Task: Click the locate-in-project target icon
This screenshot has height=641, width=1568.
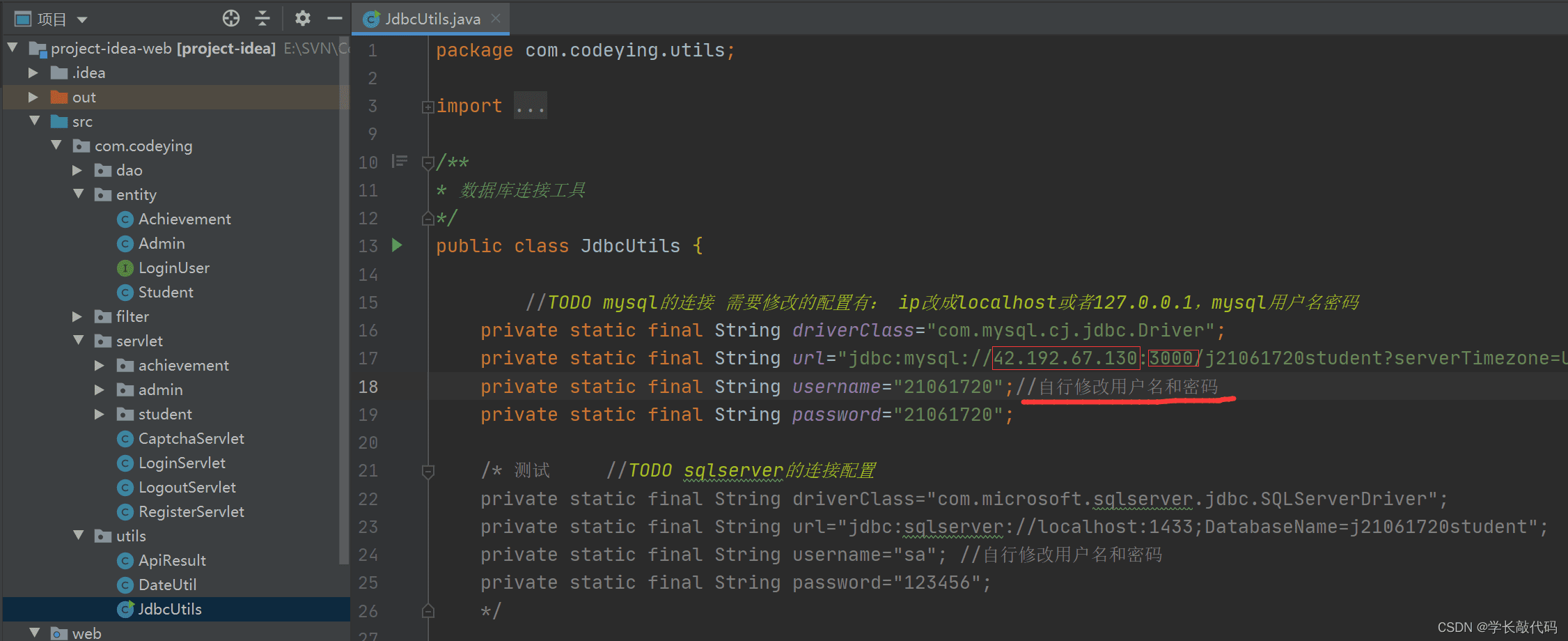Action: [x=231, y=18]
